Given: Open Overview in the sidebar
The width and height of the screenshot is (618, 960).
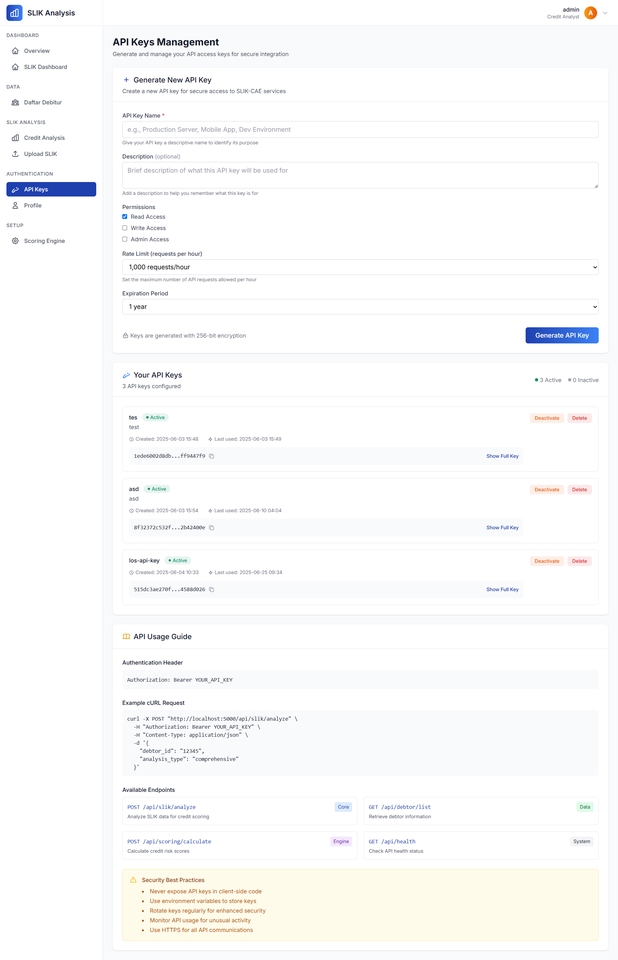Looking at the screenshot, I should pyautogui.click(x=51, y=51).
